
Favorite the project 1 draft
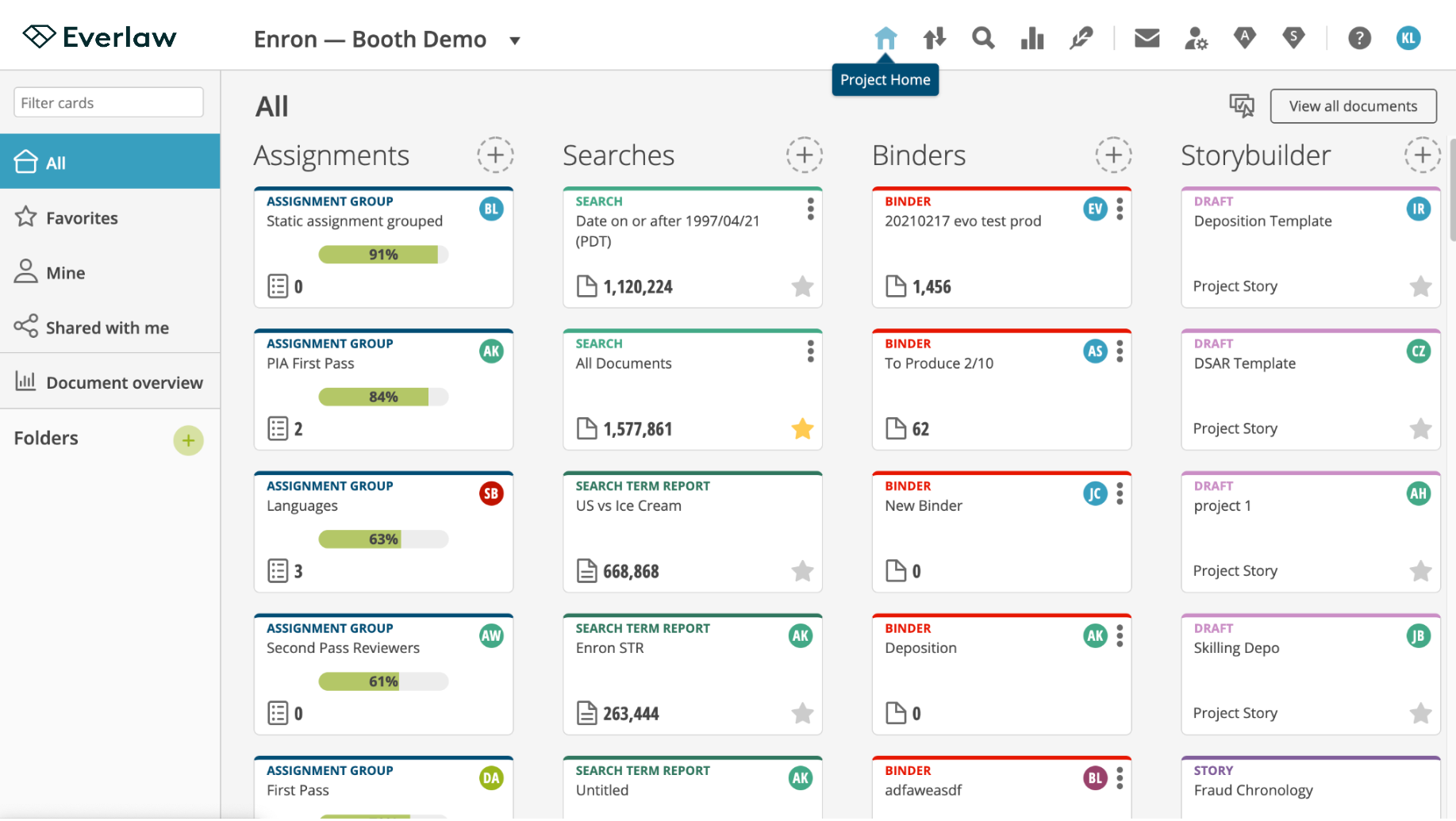tap(1420, 571)
